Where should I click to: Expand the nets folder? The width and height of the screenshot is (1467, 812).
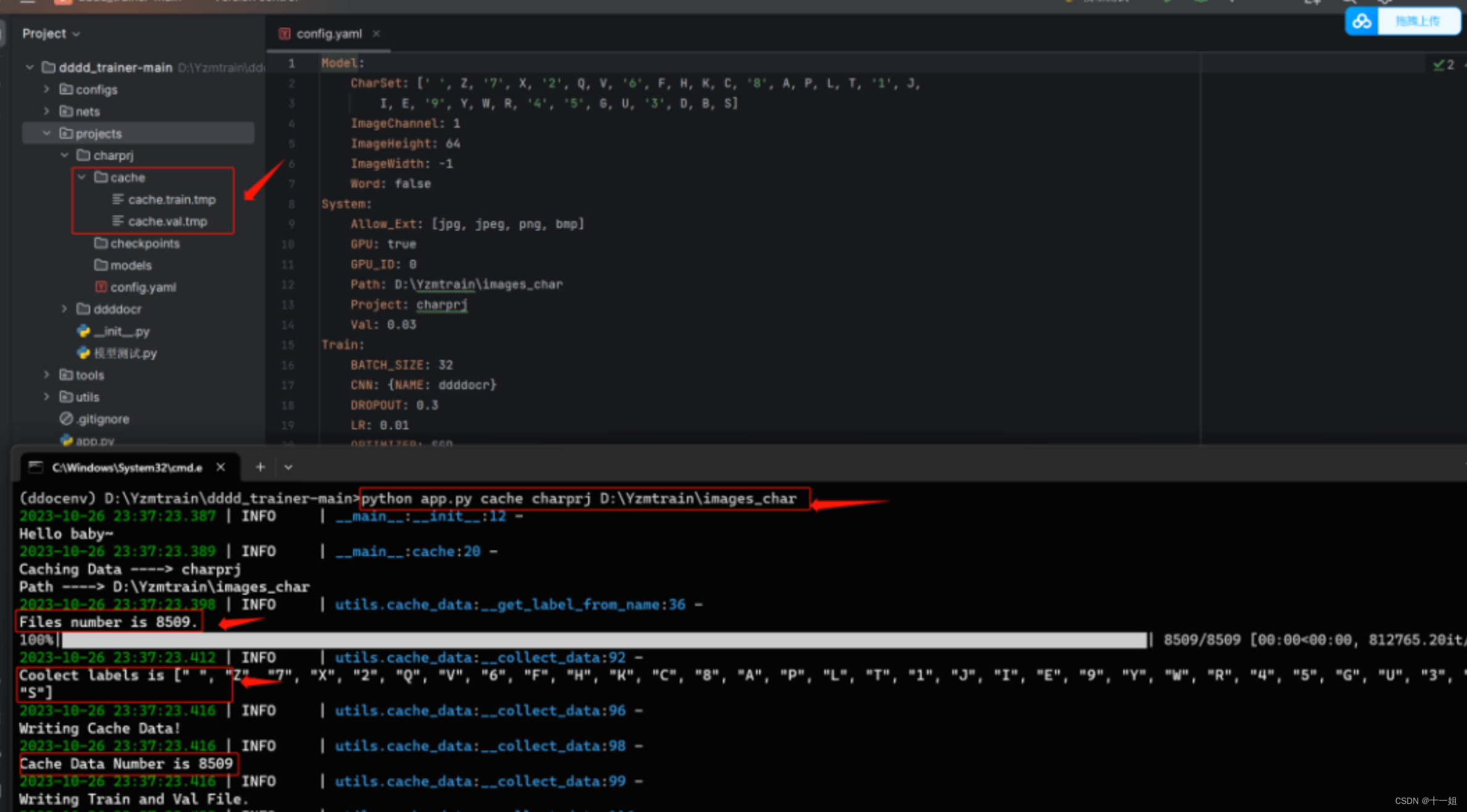coord(46,111)
